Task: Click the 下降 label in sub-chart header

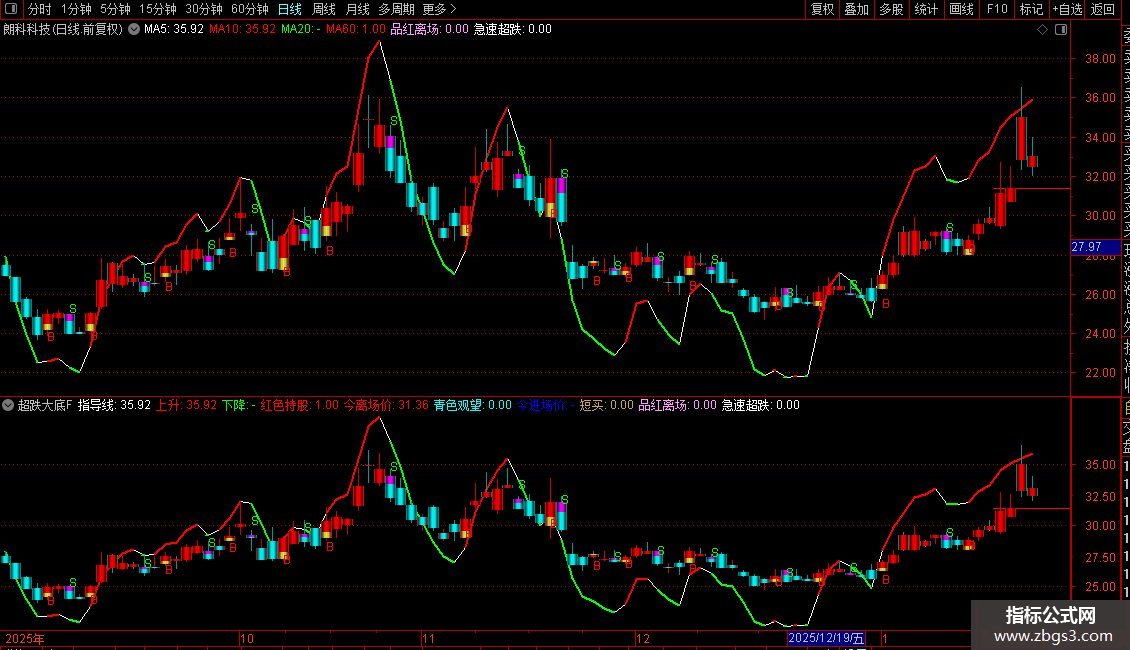Action: click(239, 405)
